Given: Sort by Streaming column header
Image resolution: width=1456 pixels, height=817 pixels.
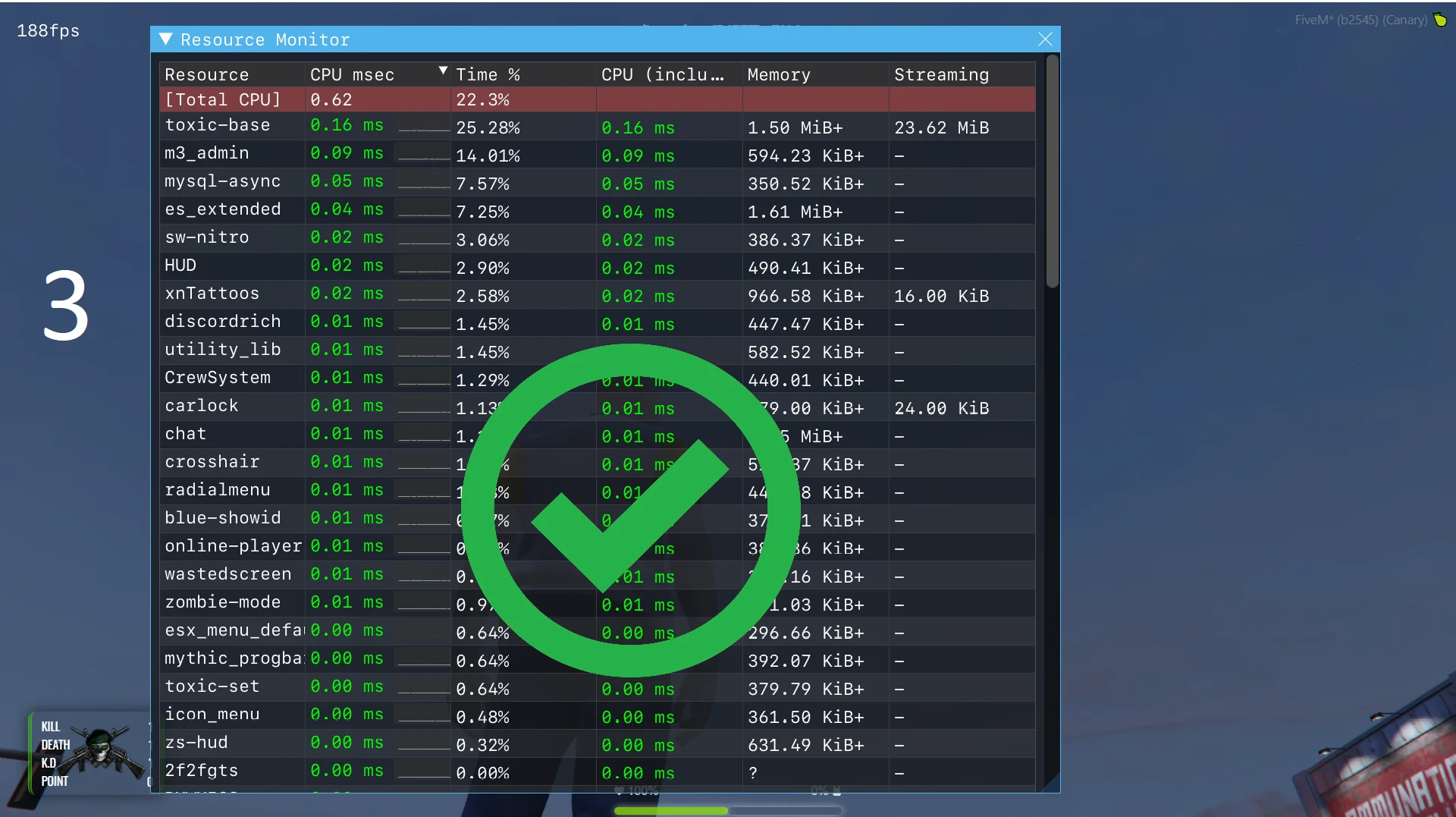Looking at the screenshot, I should [941, 74].
